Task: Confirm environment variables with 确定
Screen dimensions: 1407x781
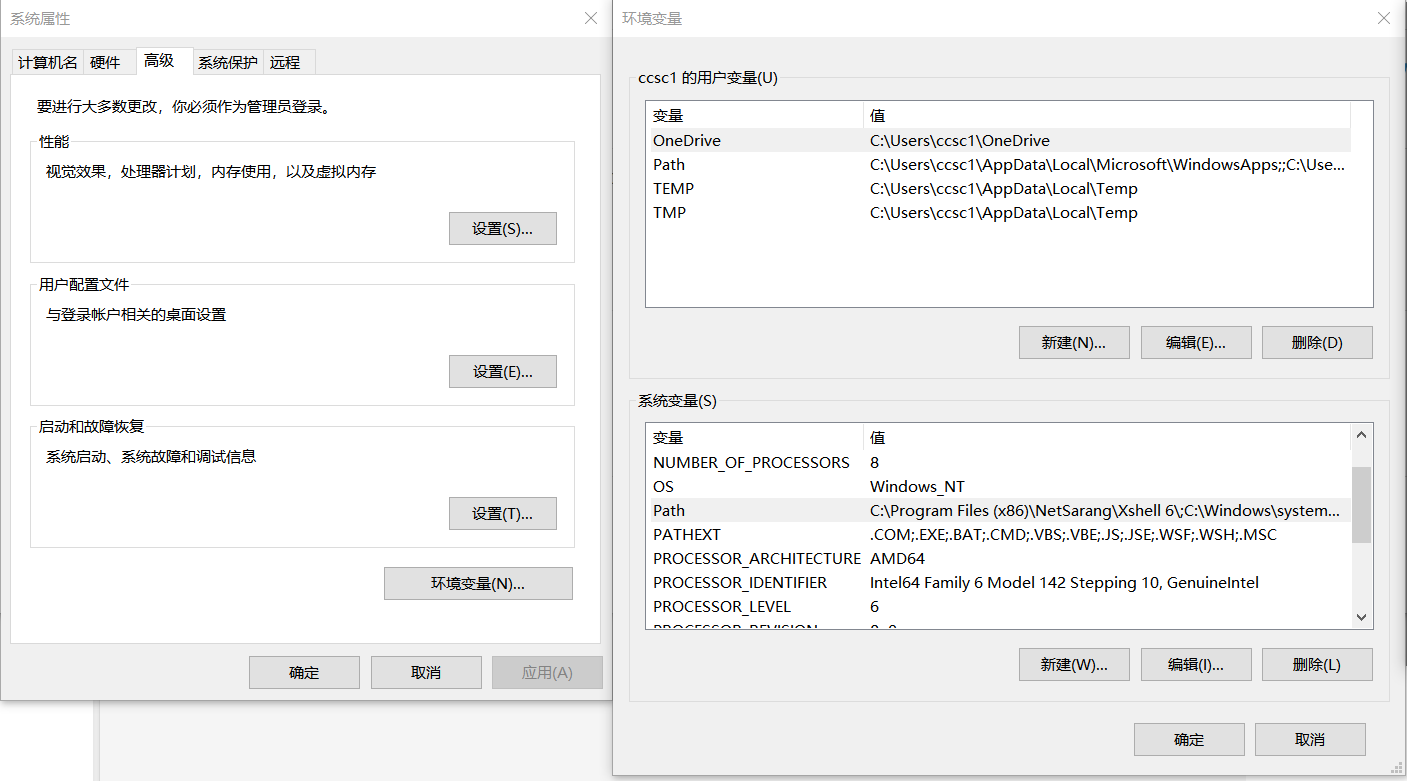Action: point(1189,739)
